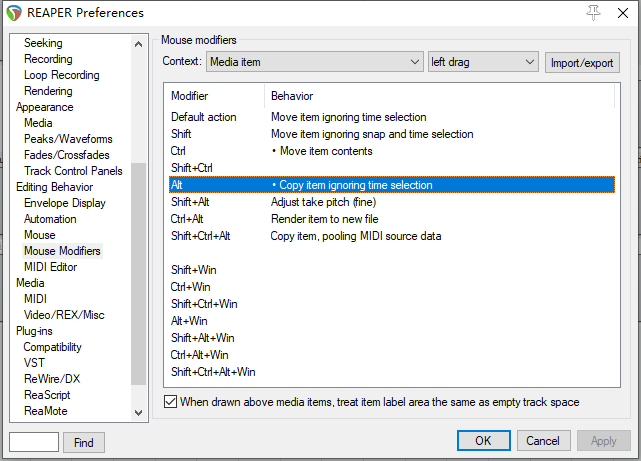Click the REAPER logo icon in title bar
The image size is (641, 461).
click(x=13, y=13)
